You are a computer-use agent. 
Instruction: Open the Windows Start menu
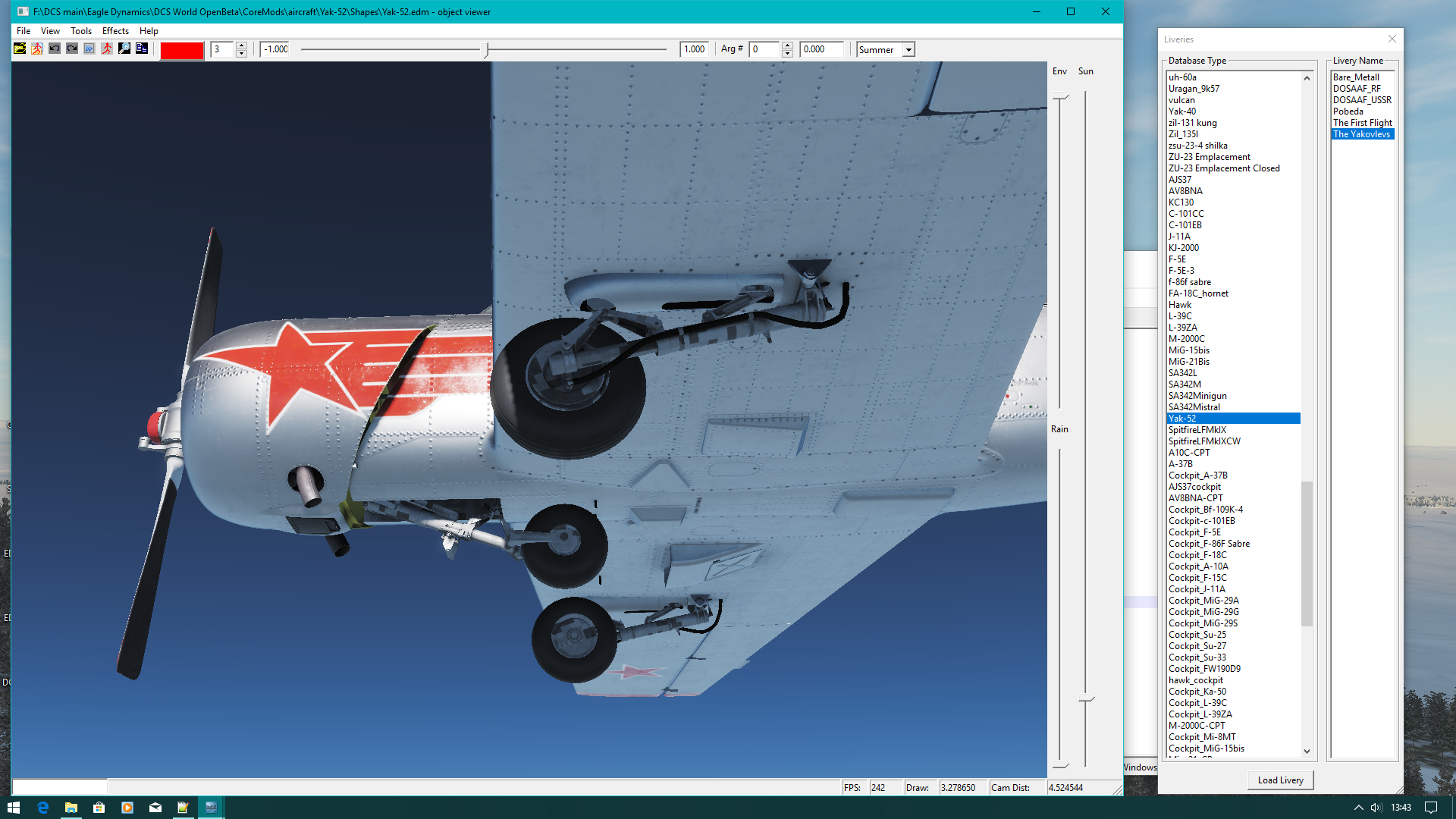14,808
